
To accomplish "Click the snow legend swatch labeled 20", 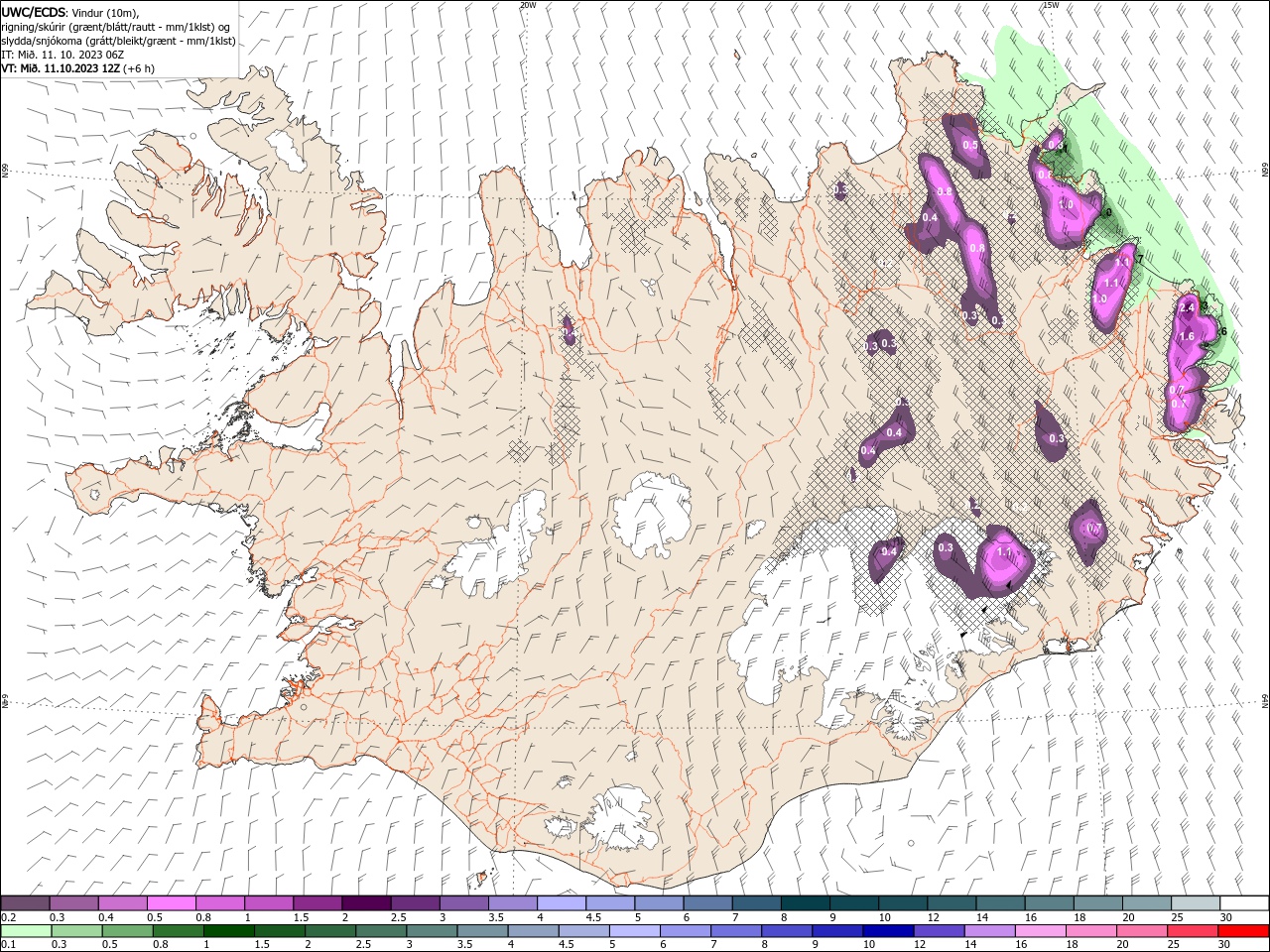I will click(x=1146, y=903).
